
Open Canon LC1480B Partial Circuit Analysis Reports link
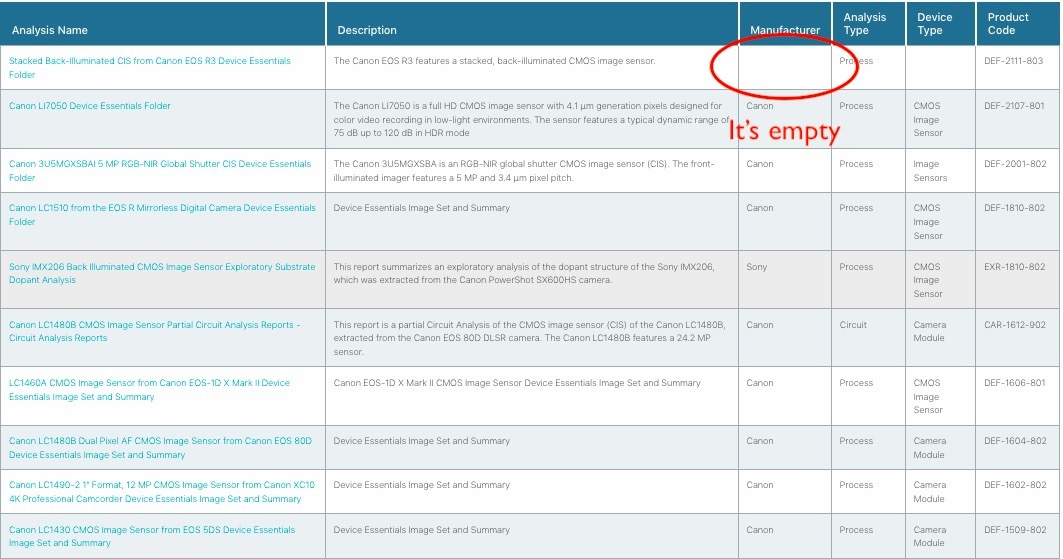point(155,331)
